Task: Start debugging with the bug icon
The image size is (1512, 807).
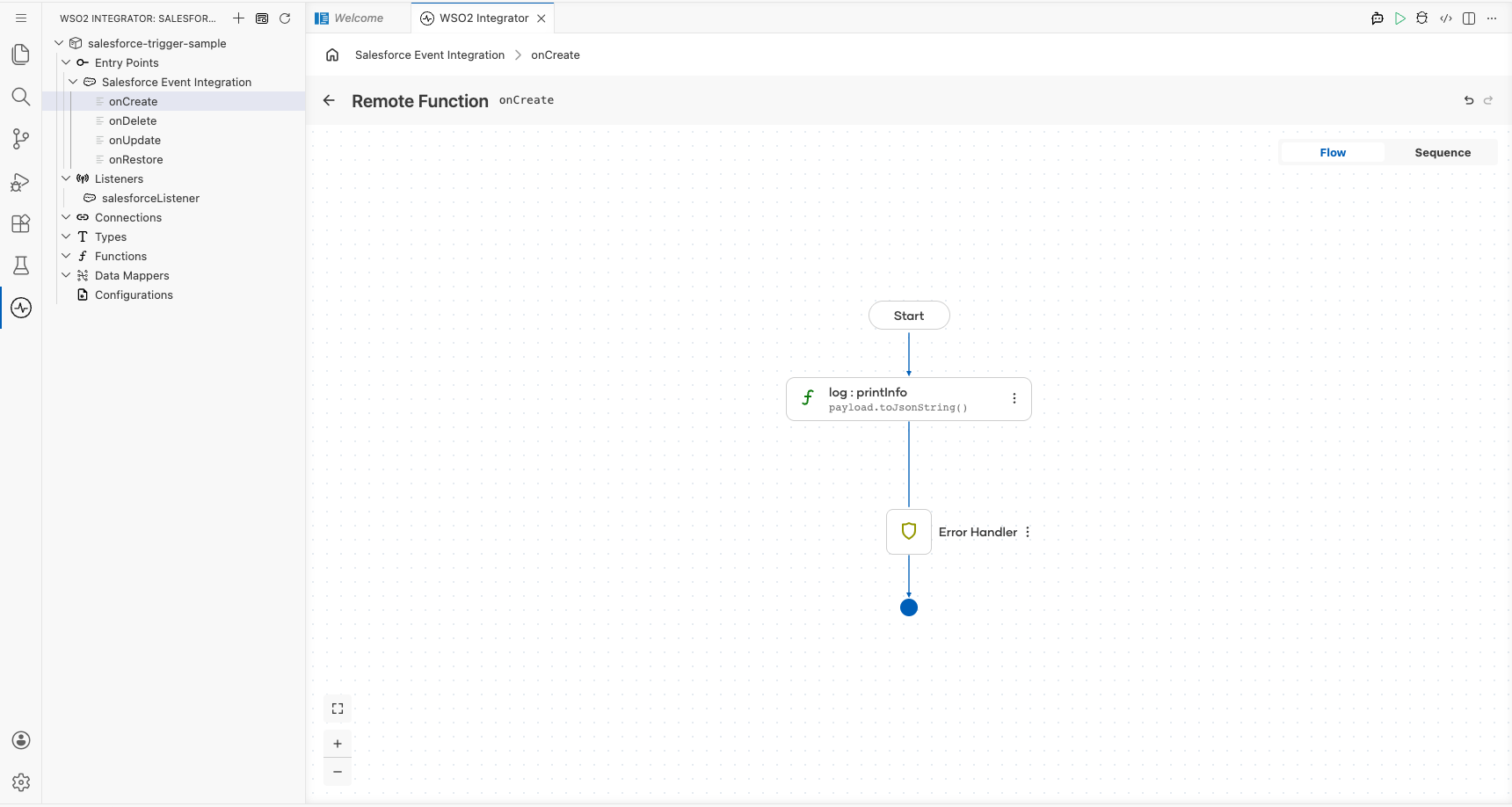Action: point(1422,18)
